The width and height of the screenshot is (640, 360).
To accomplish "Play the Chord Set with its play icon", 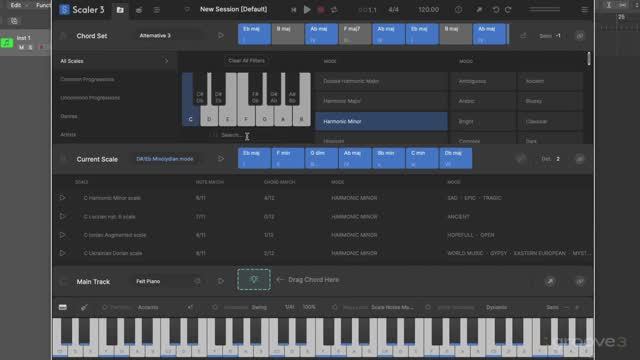I will [x=221, y=36].
